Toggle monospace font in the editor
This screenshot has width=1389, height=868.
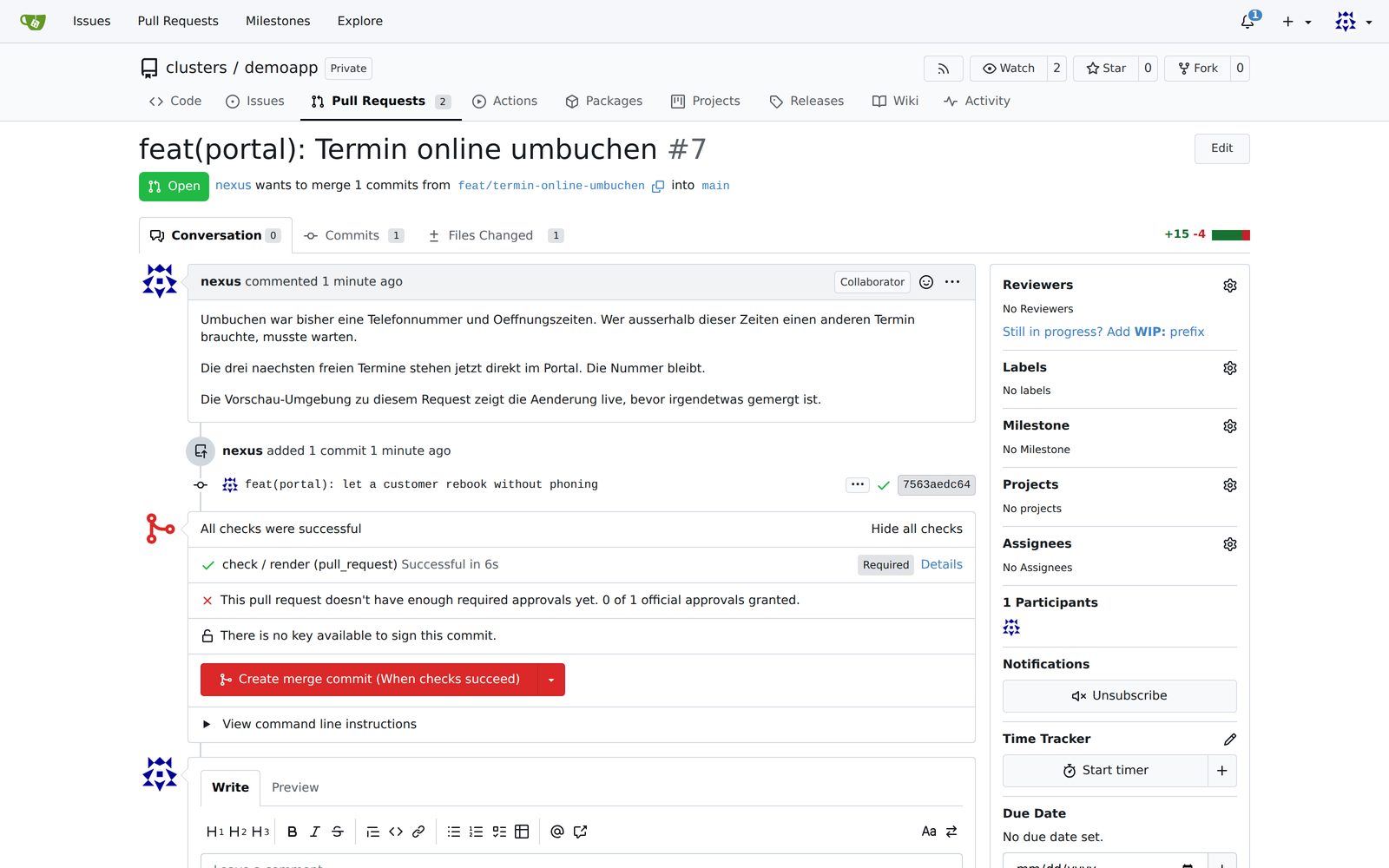click(x=929, y=832)
